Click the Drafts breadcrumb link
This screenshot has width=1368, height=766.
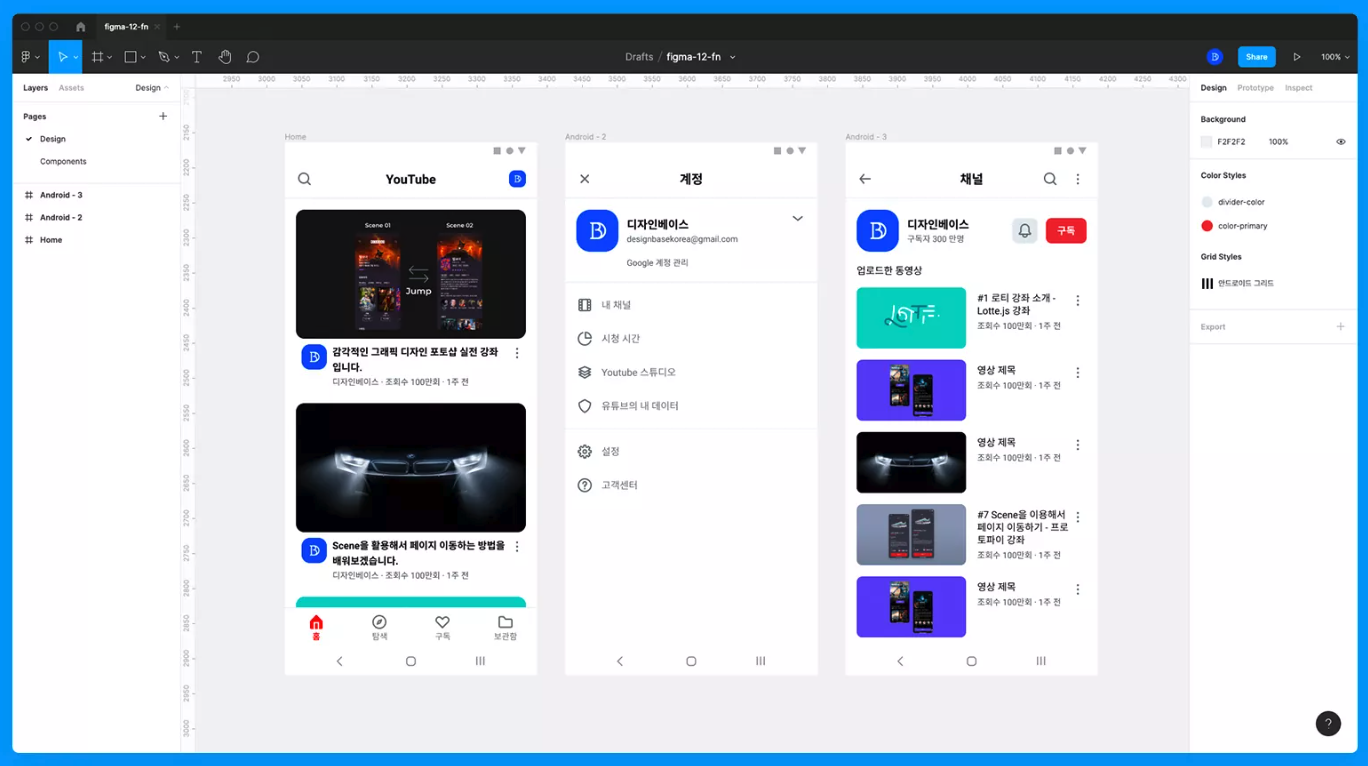click(x=639, y=57)
